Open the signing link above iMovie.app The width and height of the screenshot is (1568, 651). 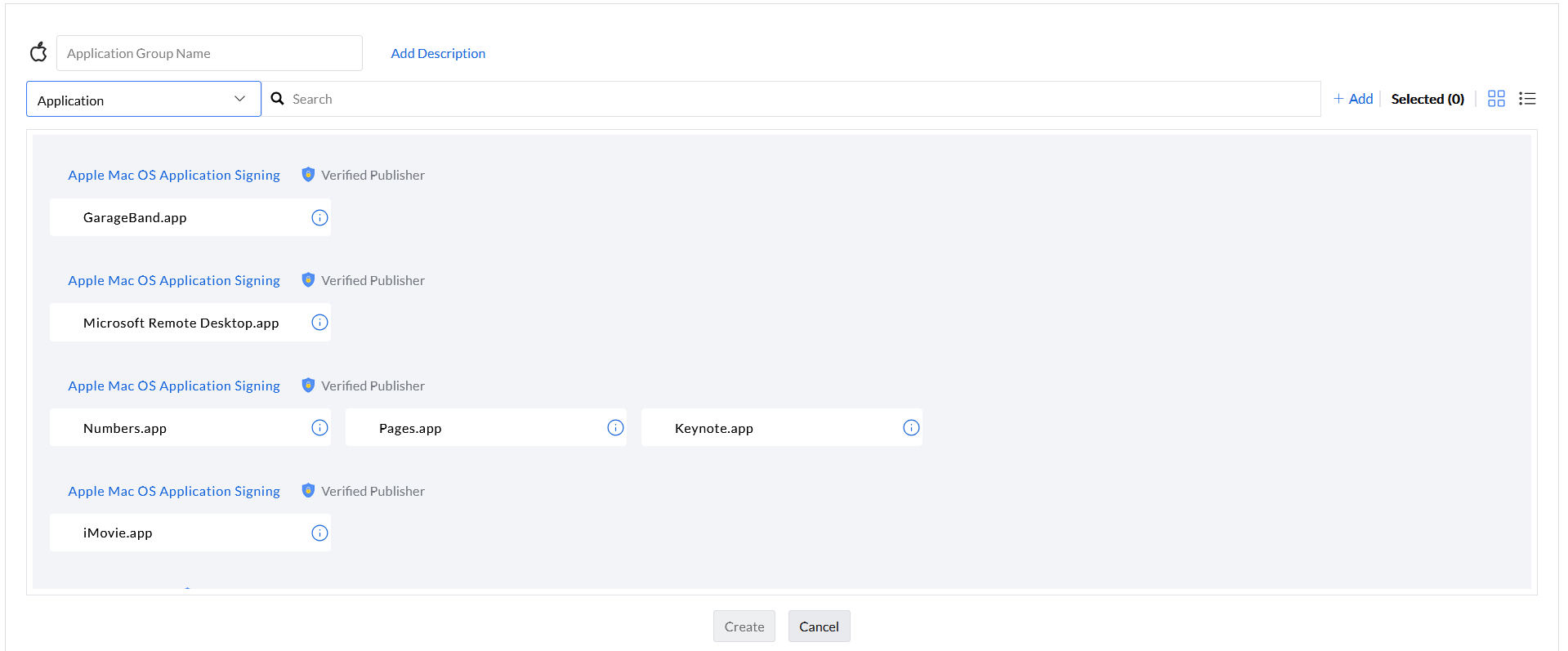pos(174,491)
